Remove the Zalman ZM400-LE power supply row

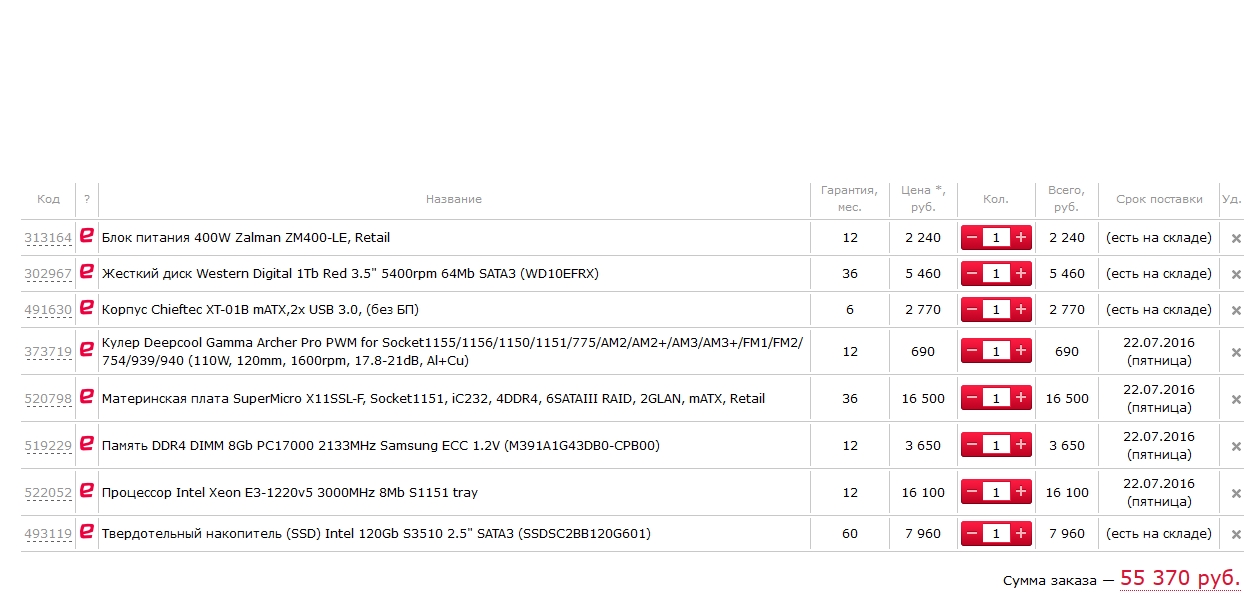[x=1236, y=239]
